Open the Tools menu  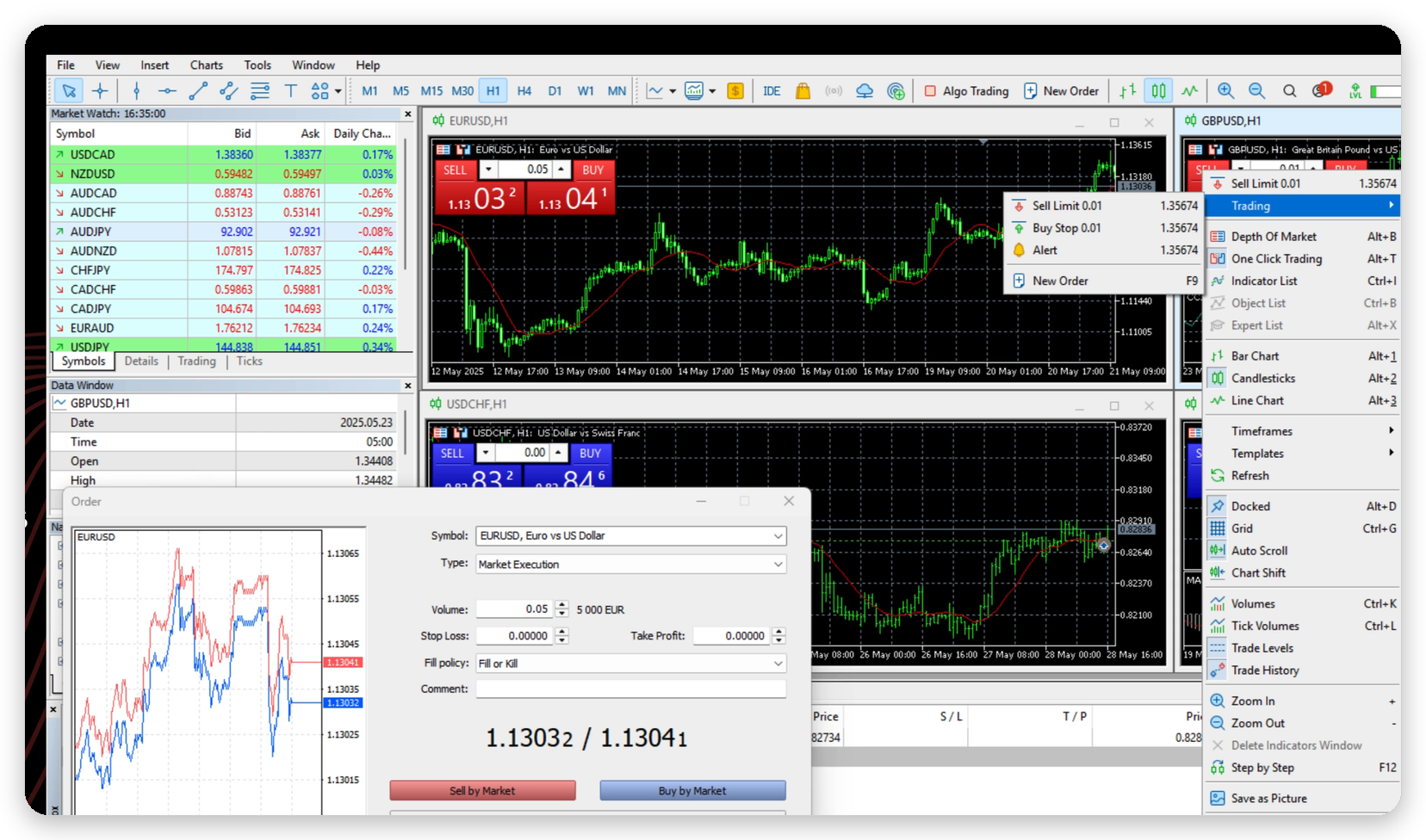[x=257, y=65]
